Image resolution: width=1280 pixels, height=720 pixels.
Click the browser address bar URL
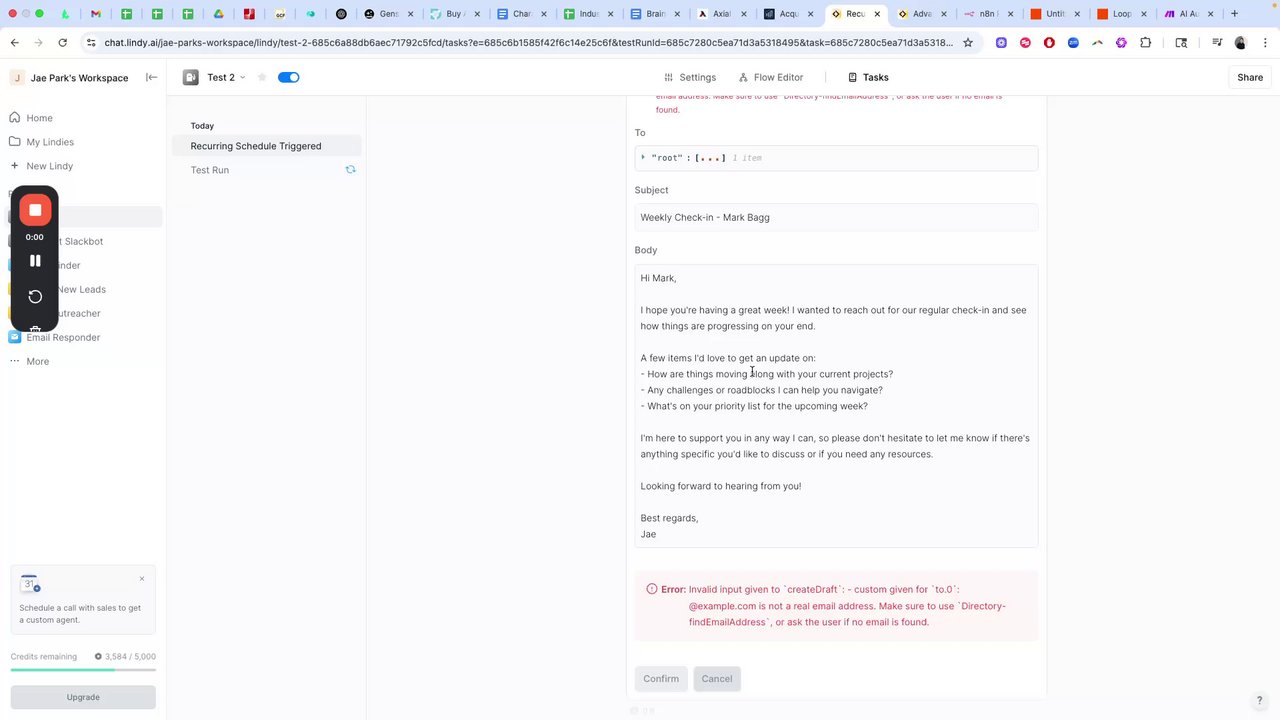[529, 43]
